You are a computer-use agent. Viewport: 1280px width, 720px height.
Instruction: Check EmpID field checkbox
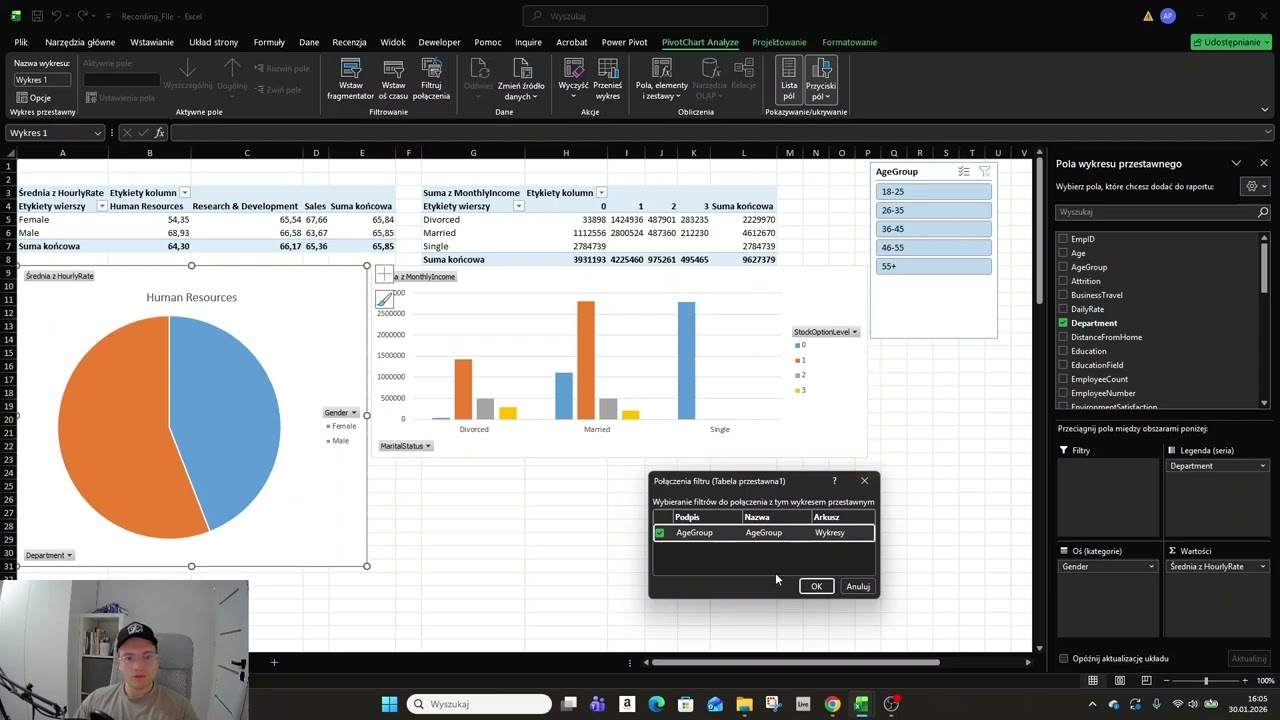[1063, 239]
